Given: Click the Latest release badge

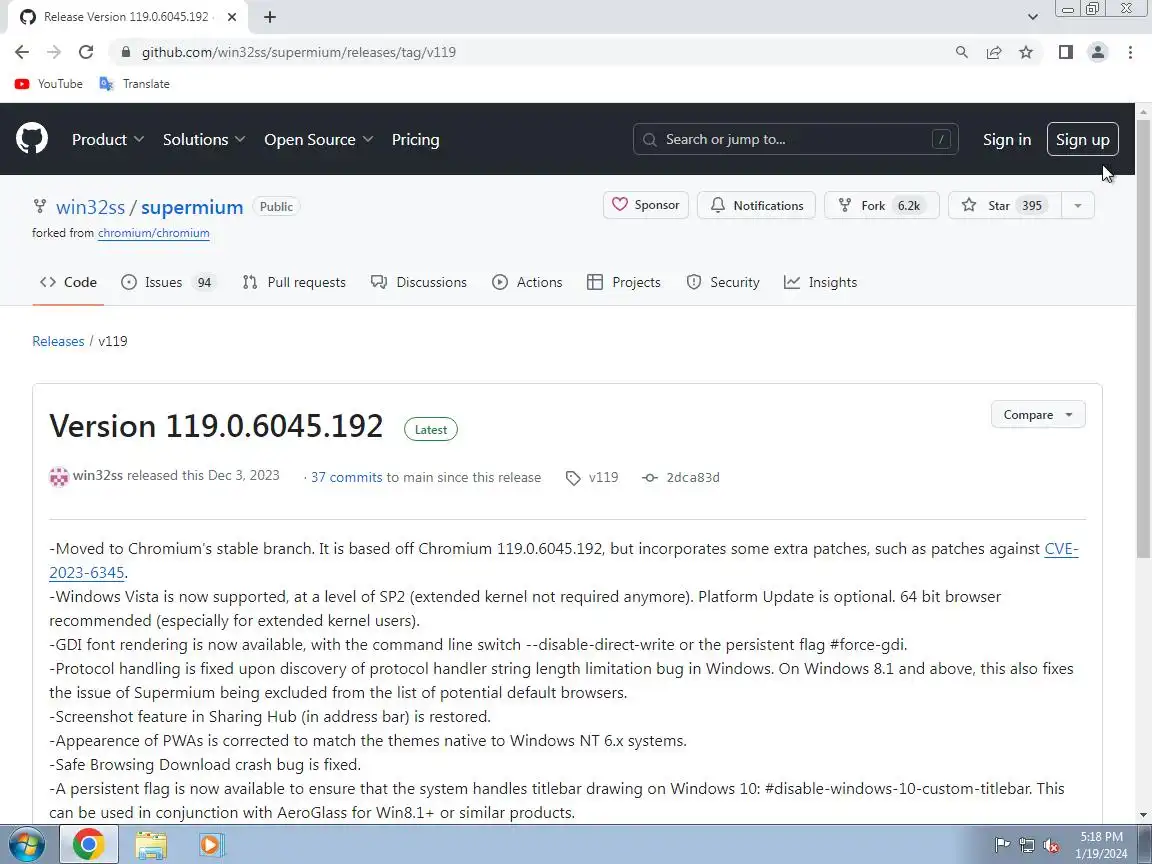Looking at the screenshot, I should (431, 430).
